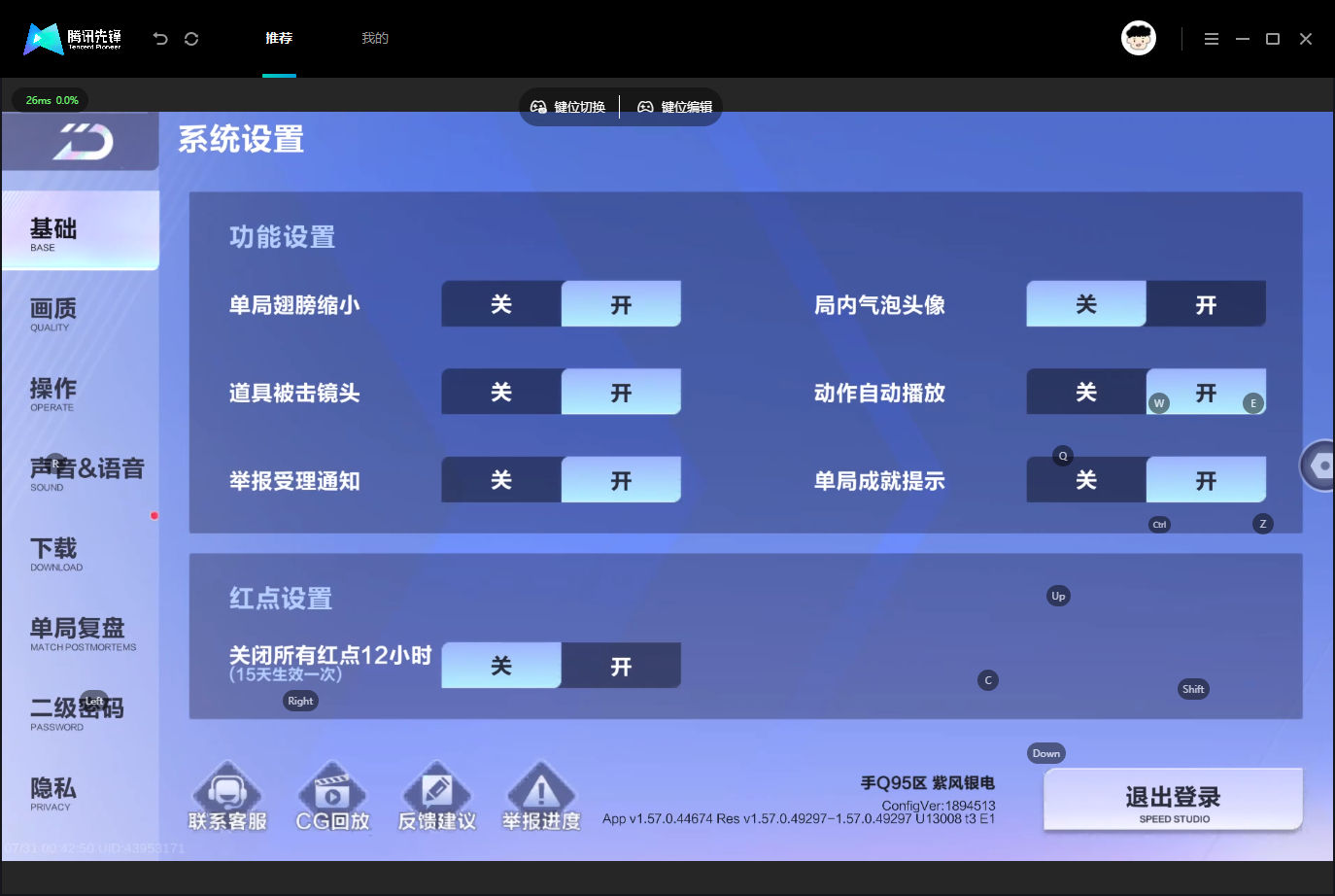
Task: Click the Shift key overlay marker
Action: click(1193, 689)
